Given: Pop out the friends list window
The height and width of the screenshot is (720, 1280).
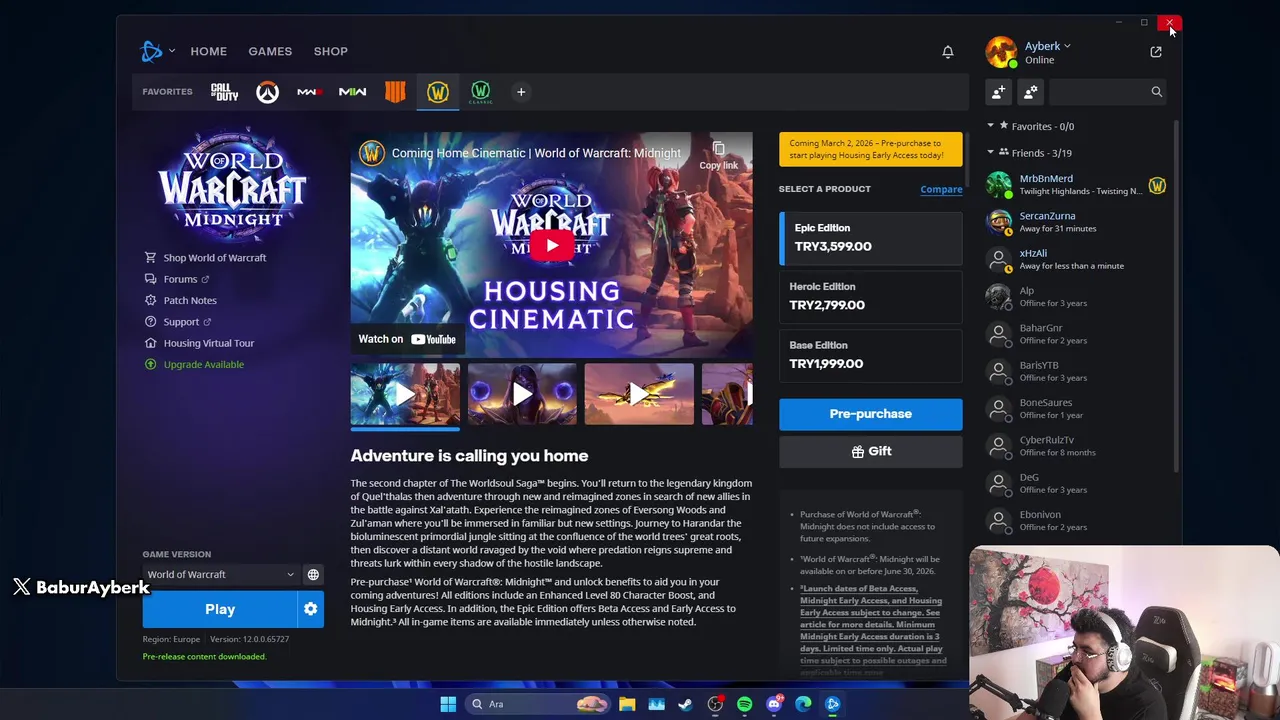Looking at the screenshot, I should point(1156,52).
